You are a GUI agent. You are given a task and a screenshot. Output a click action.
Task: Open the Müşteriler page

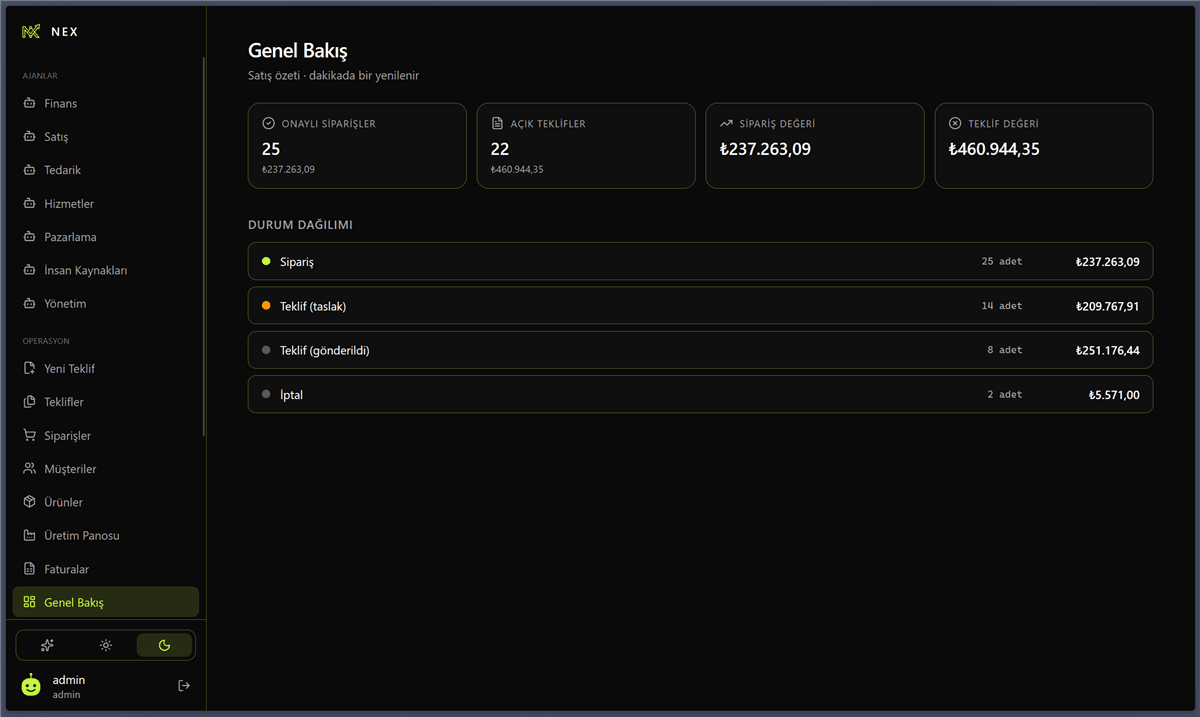(105, 469)
